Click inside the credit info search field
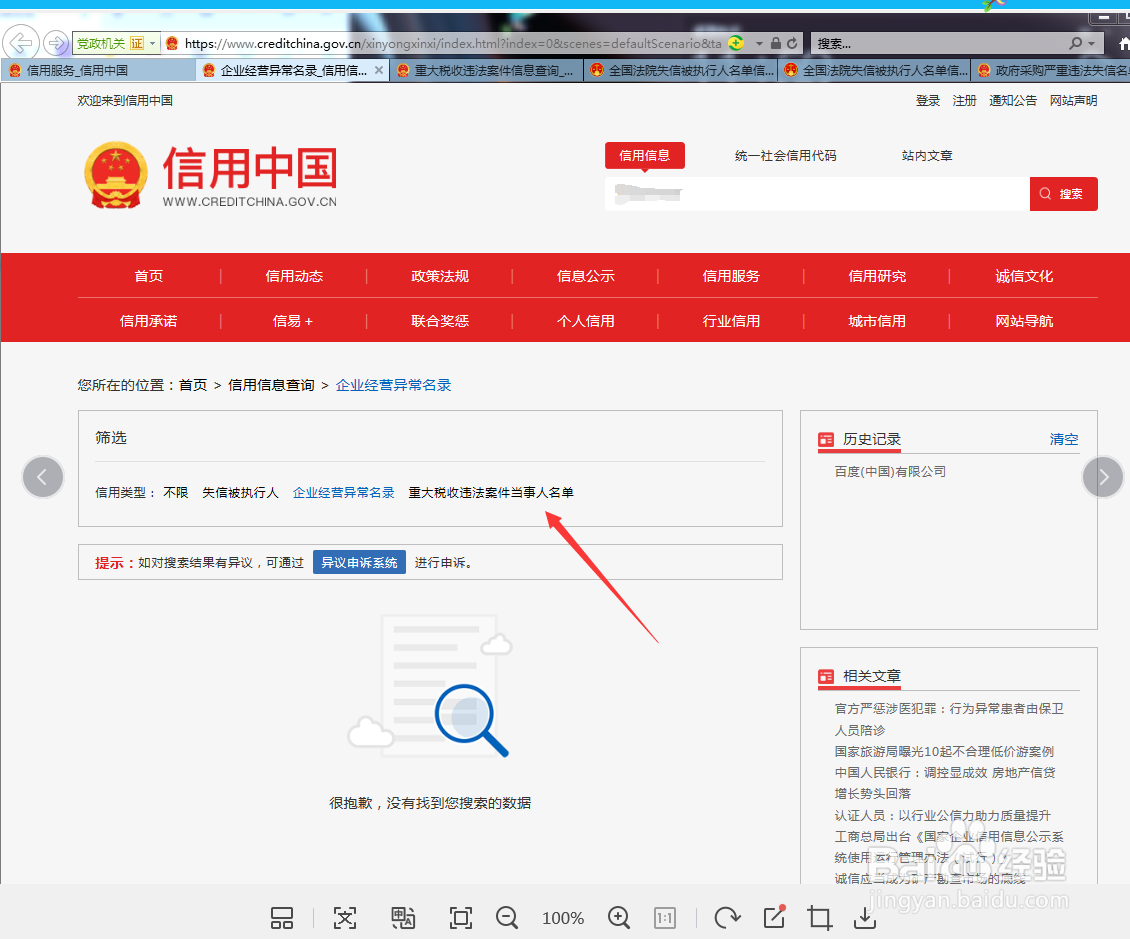 (810, 193)
